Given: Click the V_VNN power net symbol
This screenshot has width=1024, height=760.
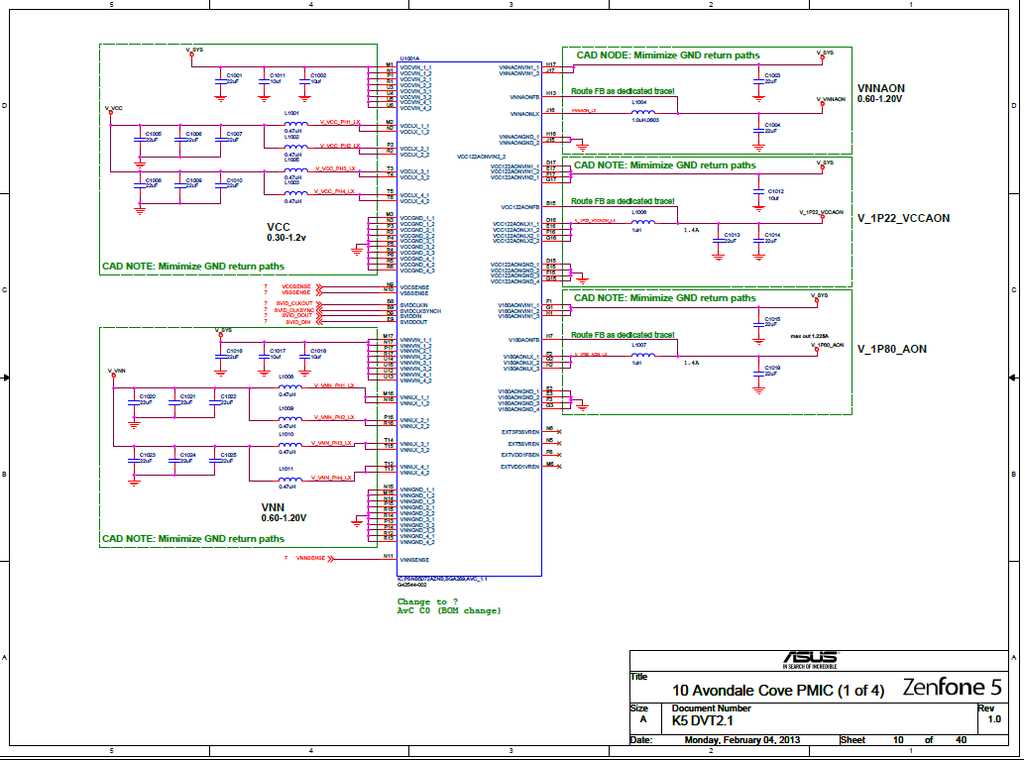Looking at the screenshot, I should click(x=116, y=374).
